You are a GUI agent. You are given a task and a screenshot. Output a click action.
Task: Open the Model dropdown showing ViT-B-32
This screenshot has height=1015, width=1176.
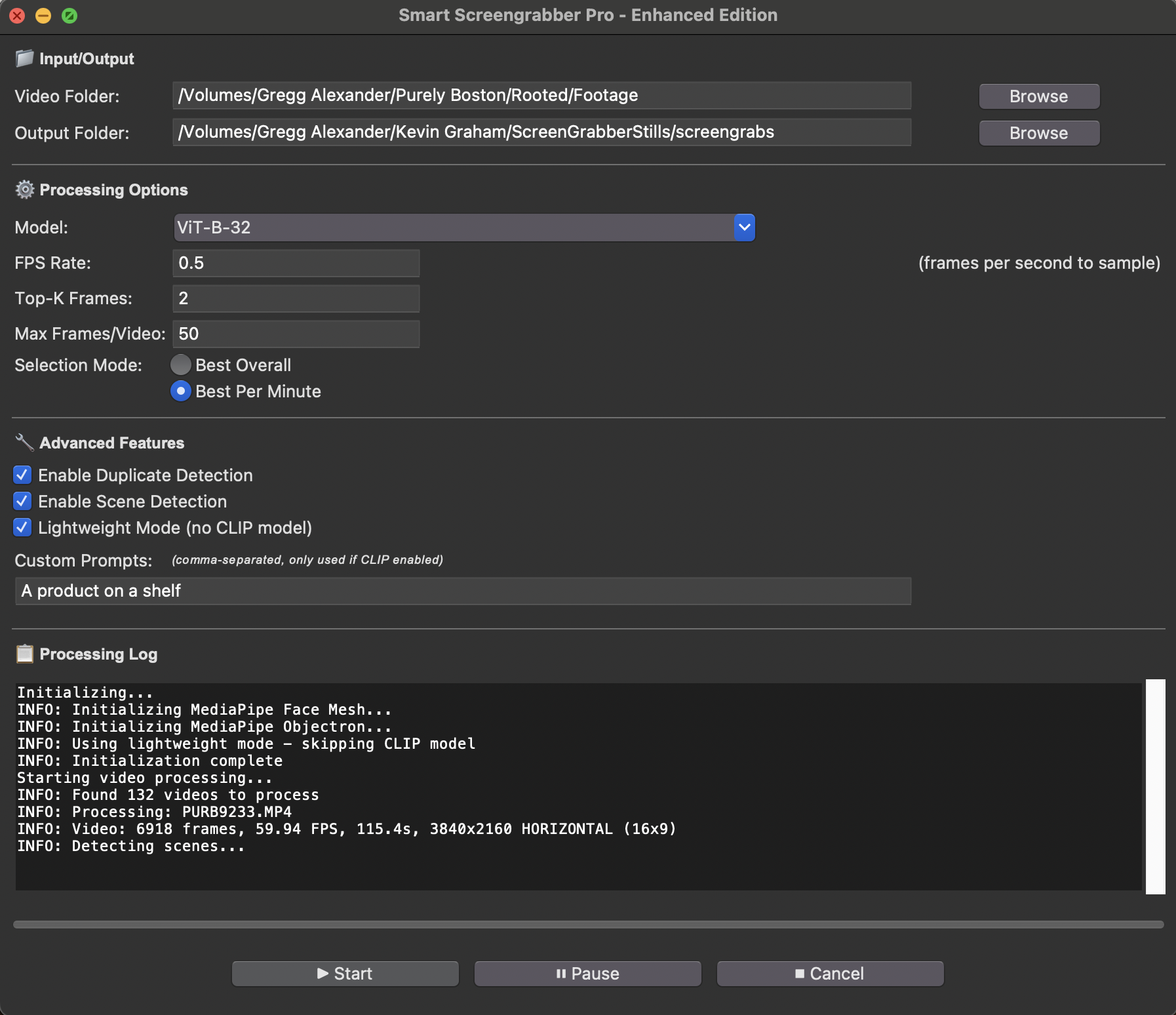tap(459, 228)
